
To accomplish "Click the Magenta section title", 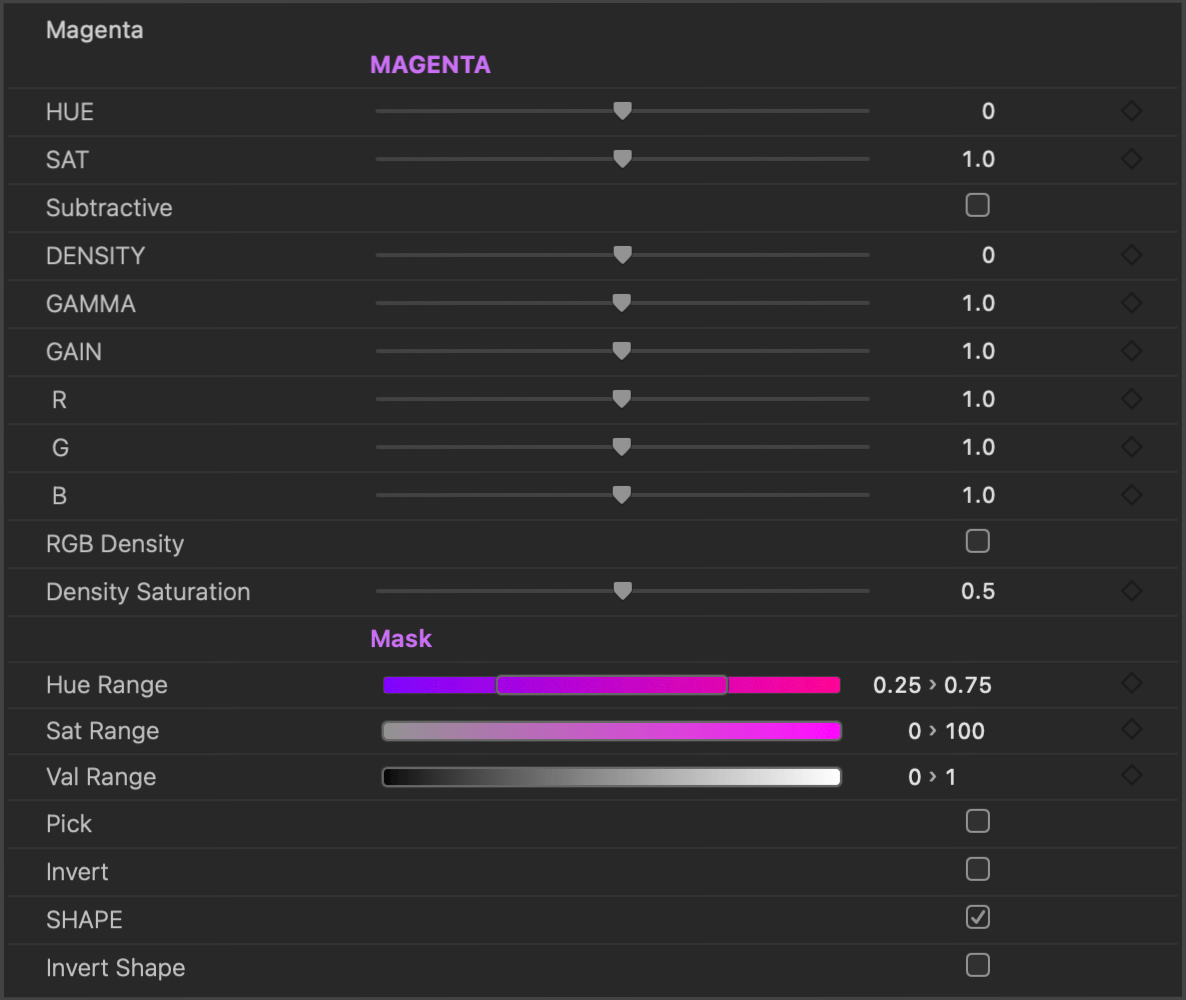I will coord(94,31).
